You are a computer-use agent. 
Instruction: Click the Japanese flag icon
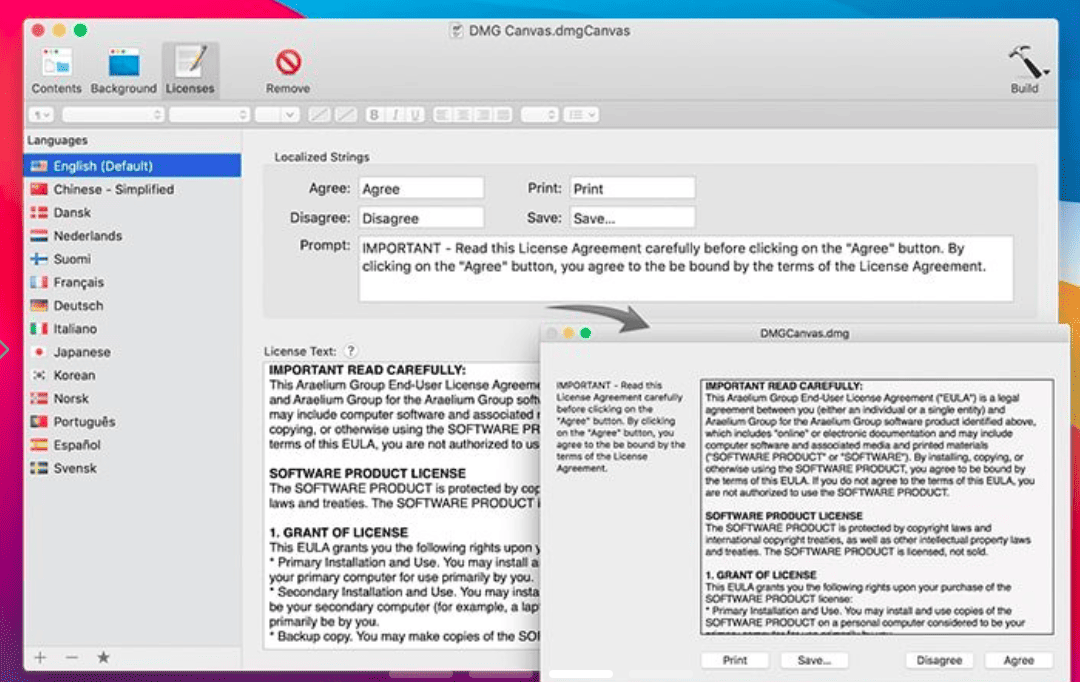[39, 352]
